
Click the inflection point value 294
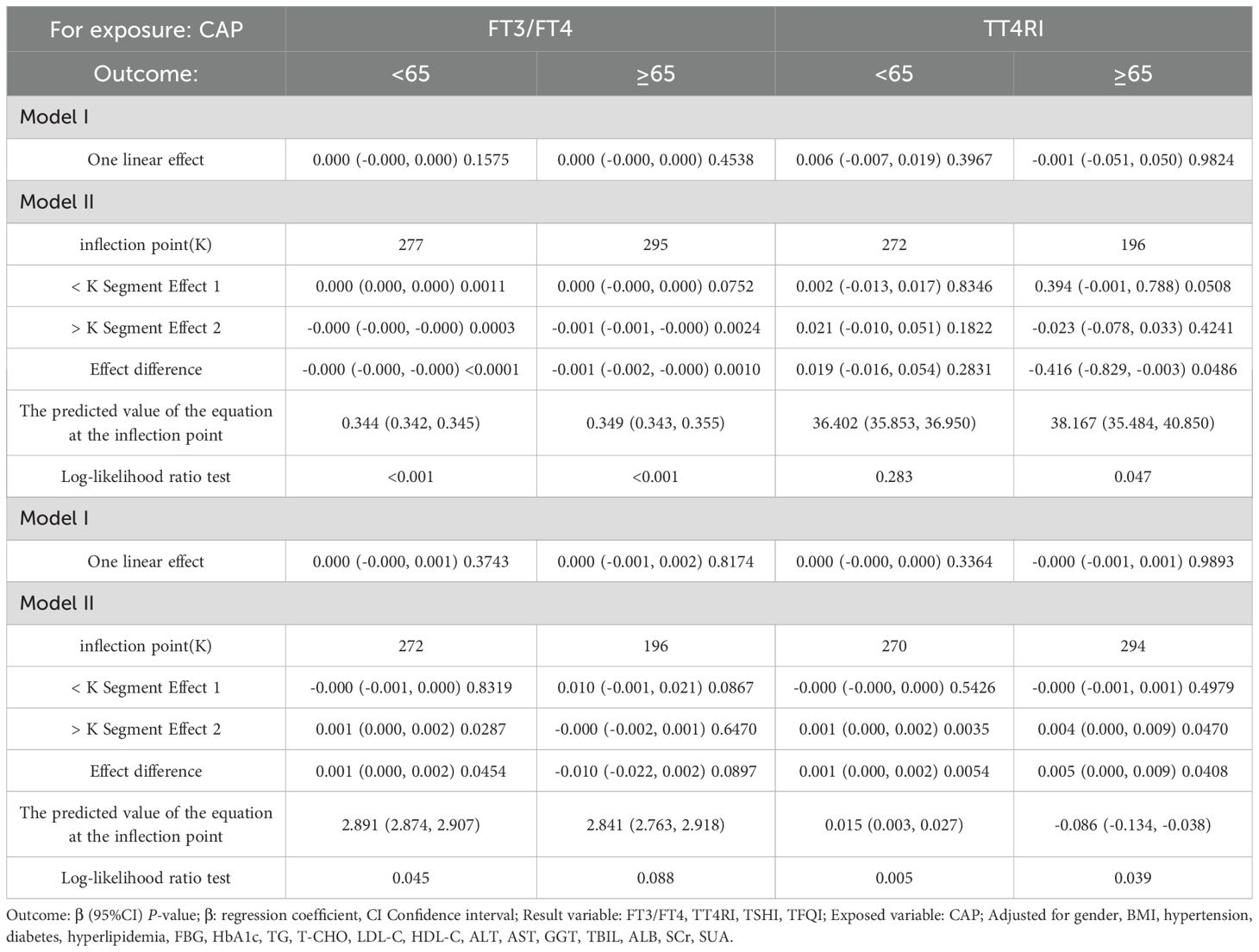1132,646
